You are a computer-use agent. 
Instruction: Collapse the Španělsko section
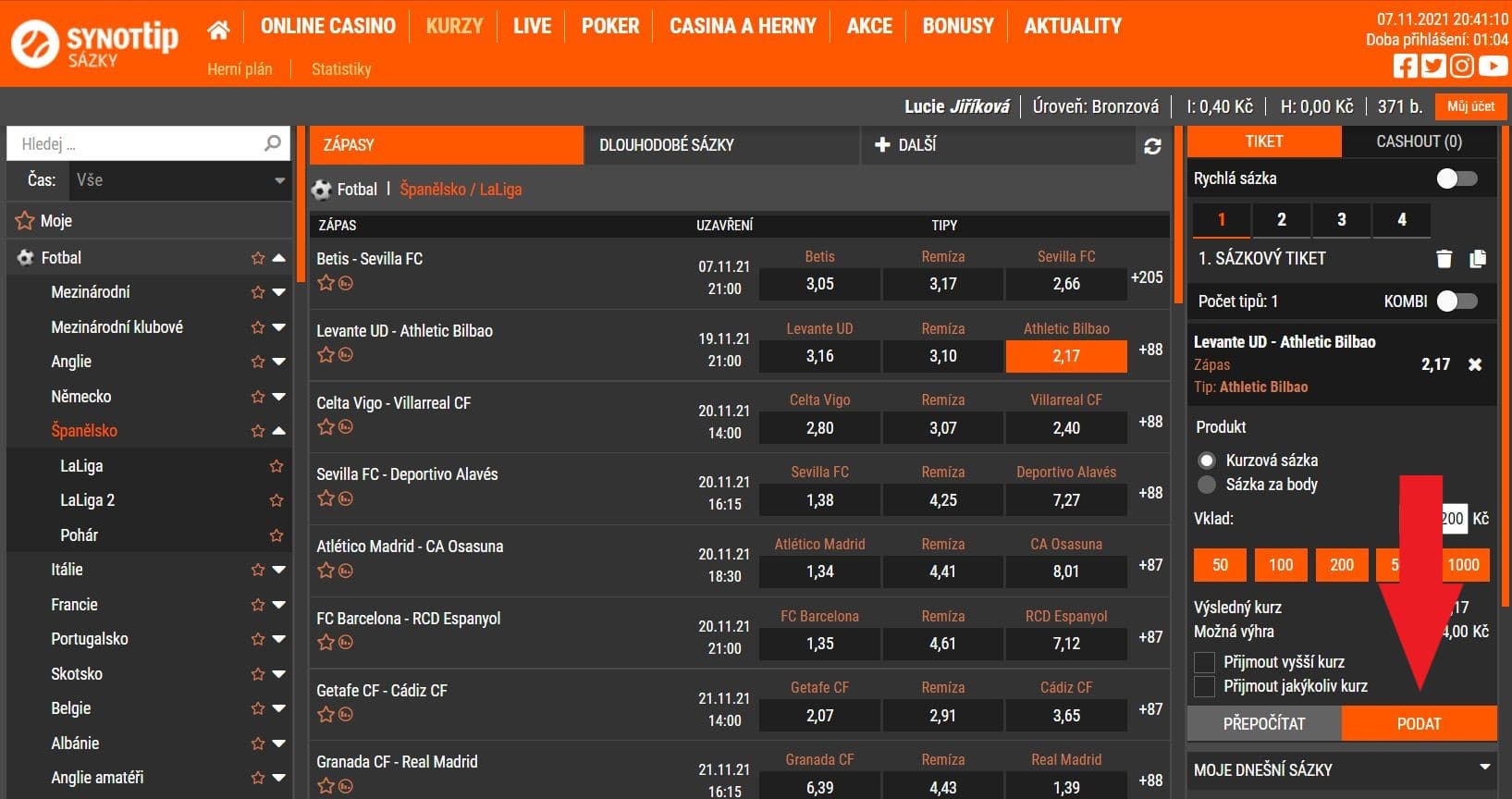point(278,431)
